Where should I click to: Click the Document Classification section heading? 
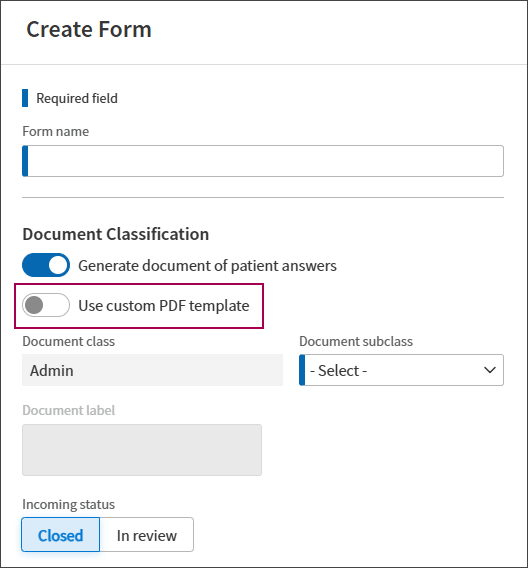point(116,234)
